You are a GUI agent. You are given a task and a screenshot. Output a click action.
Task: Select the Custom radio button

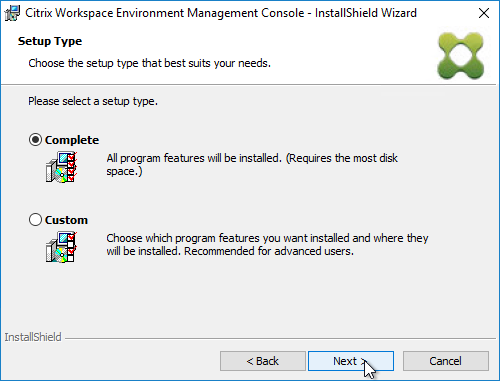[x=35, y=220]
